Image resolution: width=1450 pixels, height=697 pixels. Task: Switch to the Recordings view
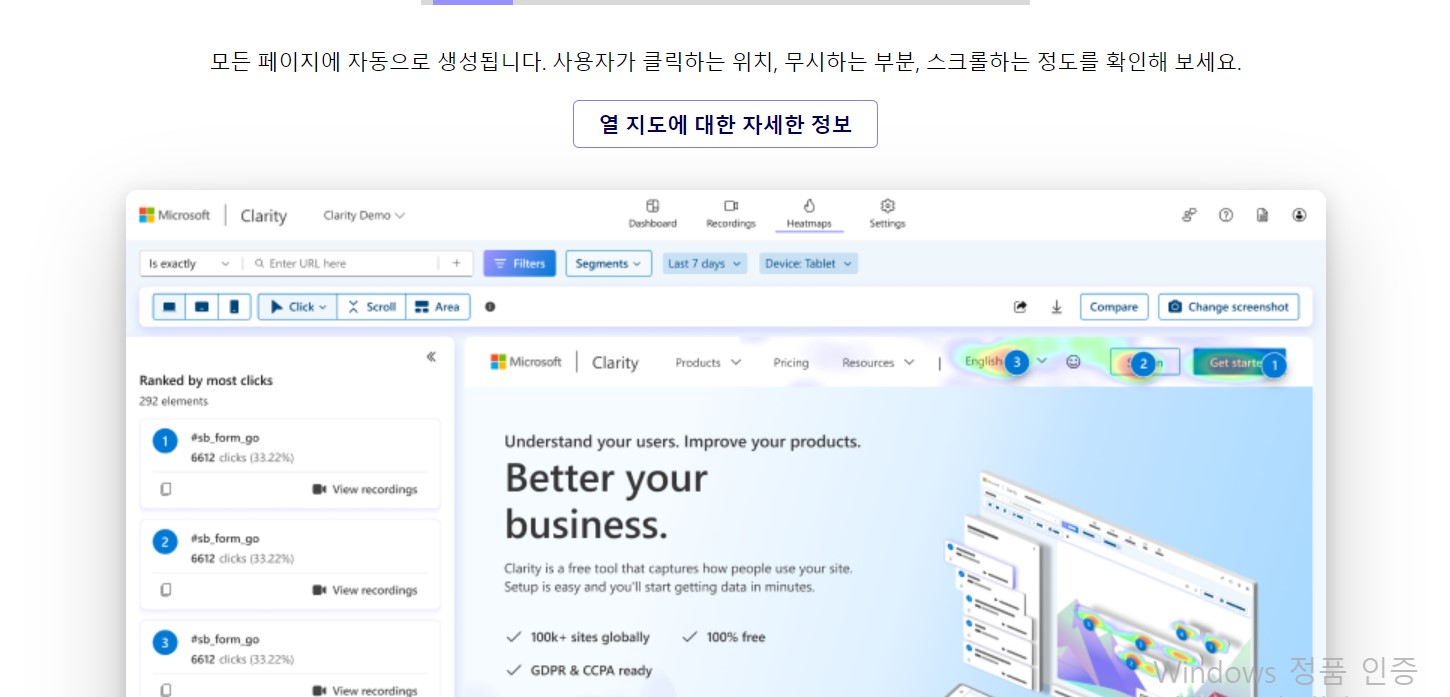tap(730, 214)
